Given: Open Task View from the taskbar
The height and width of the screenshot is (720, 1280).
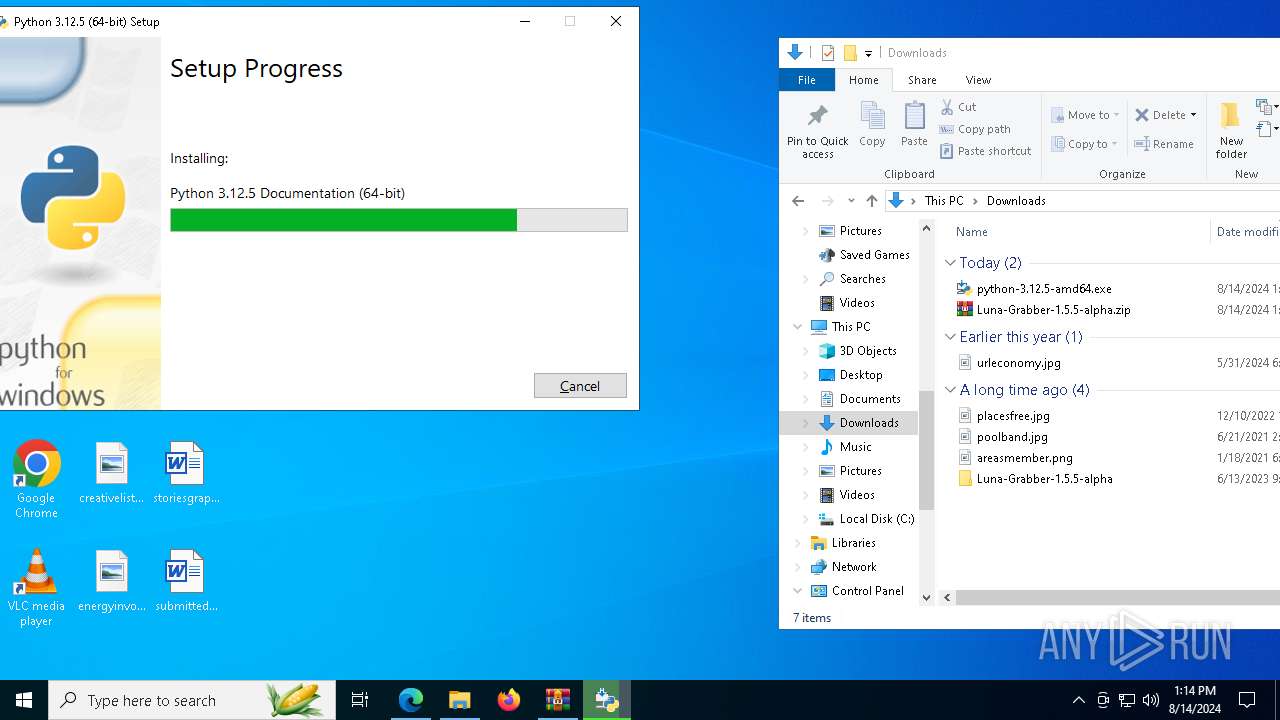Looking at the screenshot, I should coord(360,700).
